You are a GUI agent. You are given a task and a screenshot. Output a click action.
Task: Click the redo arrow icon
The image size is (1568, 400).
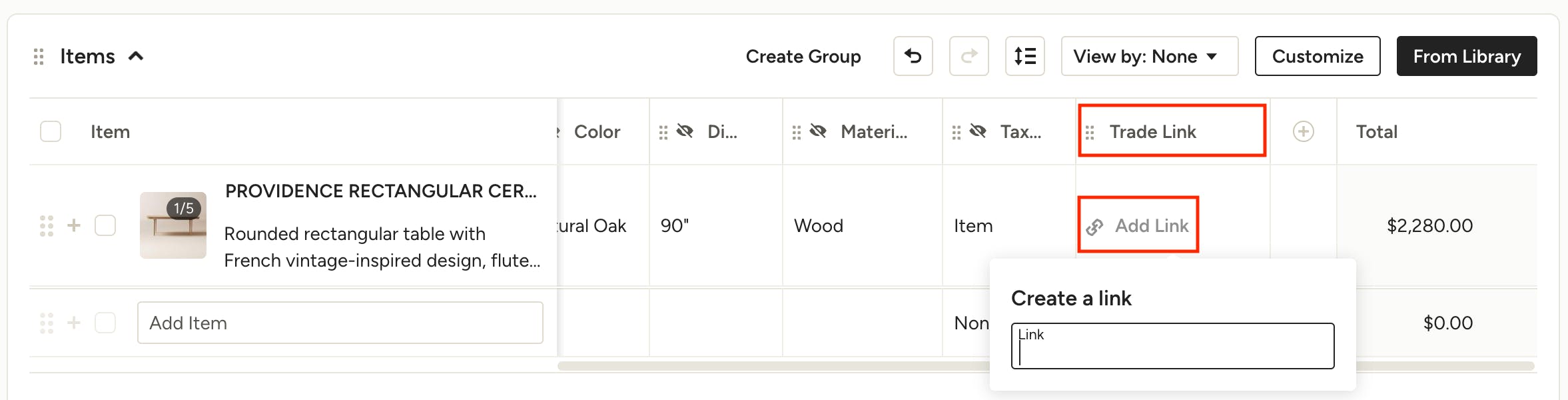point(969,56)
